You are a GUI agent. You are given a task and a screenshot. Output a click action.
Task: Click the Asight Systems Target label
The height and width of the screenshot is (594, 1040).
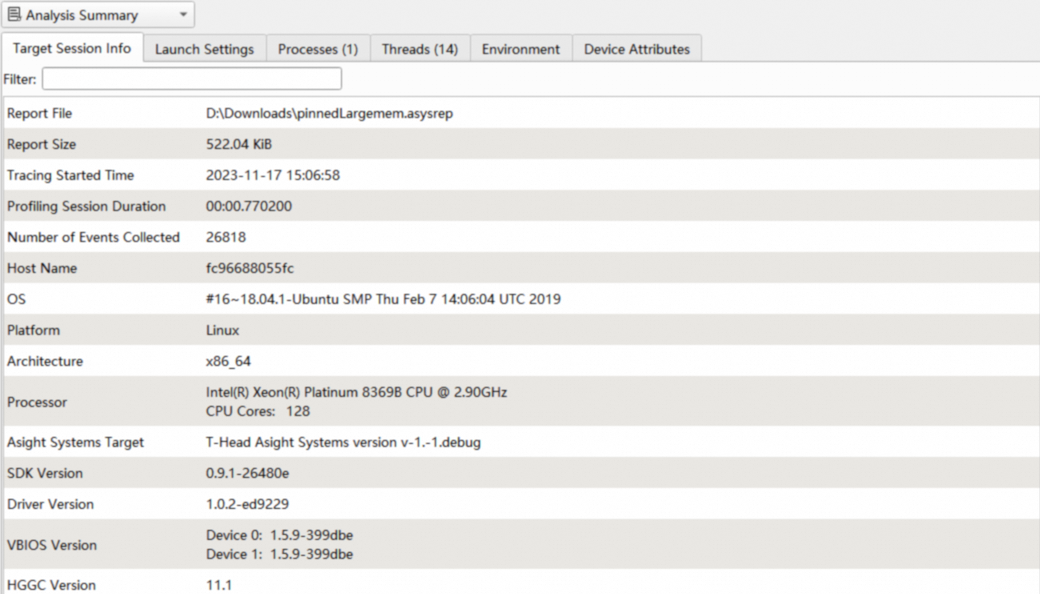coord(75,442)
